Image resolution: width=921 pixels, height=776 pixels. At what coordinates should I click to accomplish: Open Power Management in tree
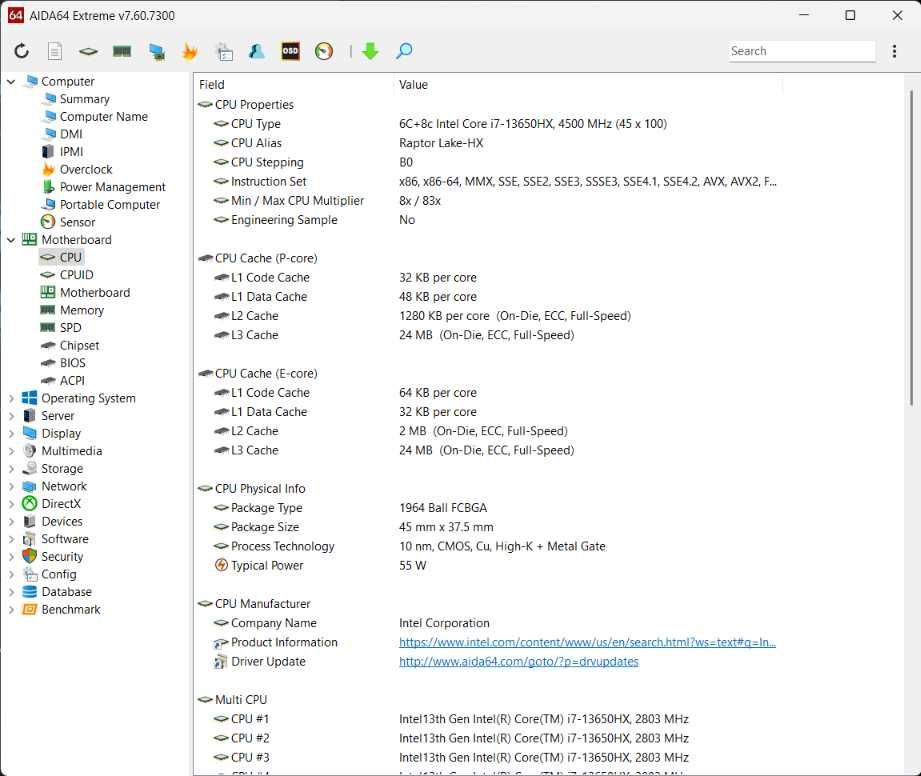[x=112, y=187]
